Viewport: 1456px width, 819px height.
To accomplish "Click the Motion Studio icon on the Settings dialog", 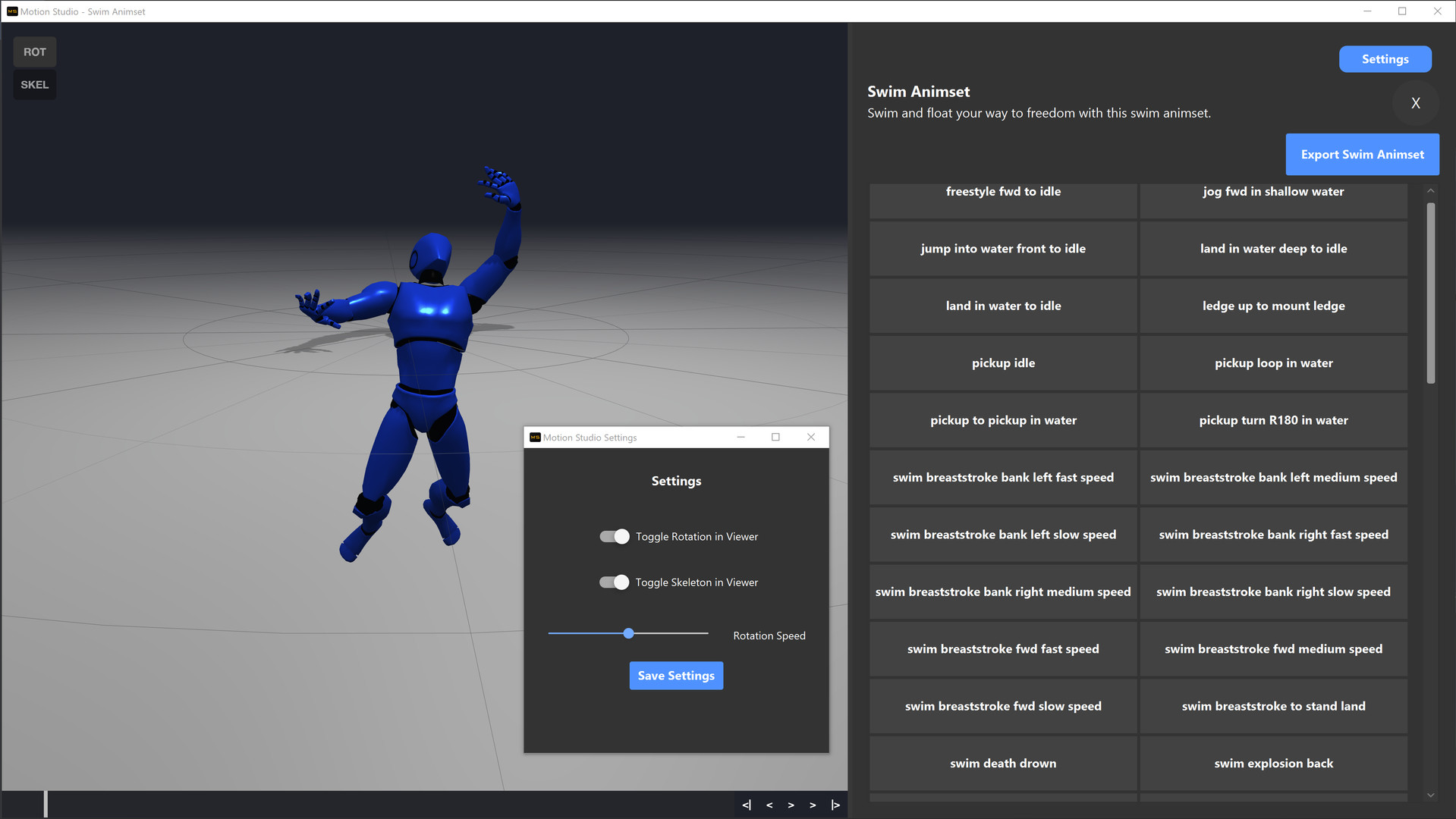I will click(x=536, y=437).
